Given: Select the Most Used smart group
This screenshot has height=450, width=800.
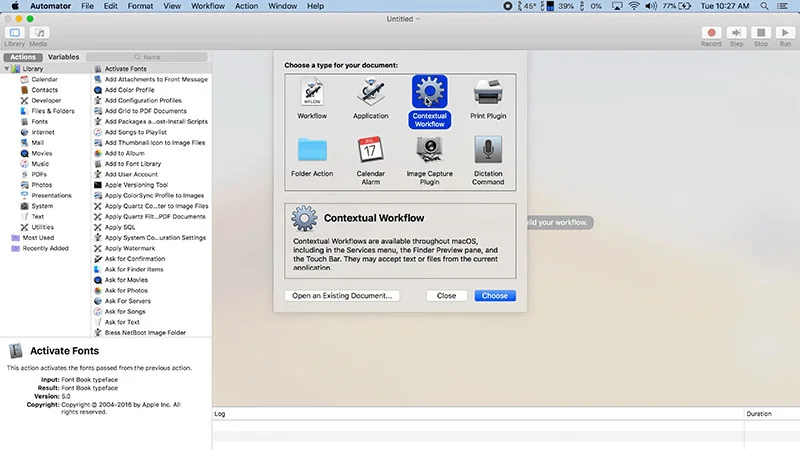Looking at the screenshot, I should 38,238.
